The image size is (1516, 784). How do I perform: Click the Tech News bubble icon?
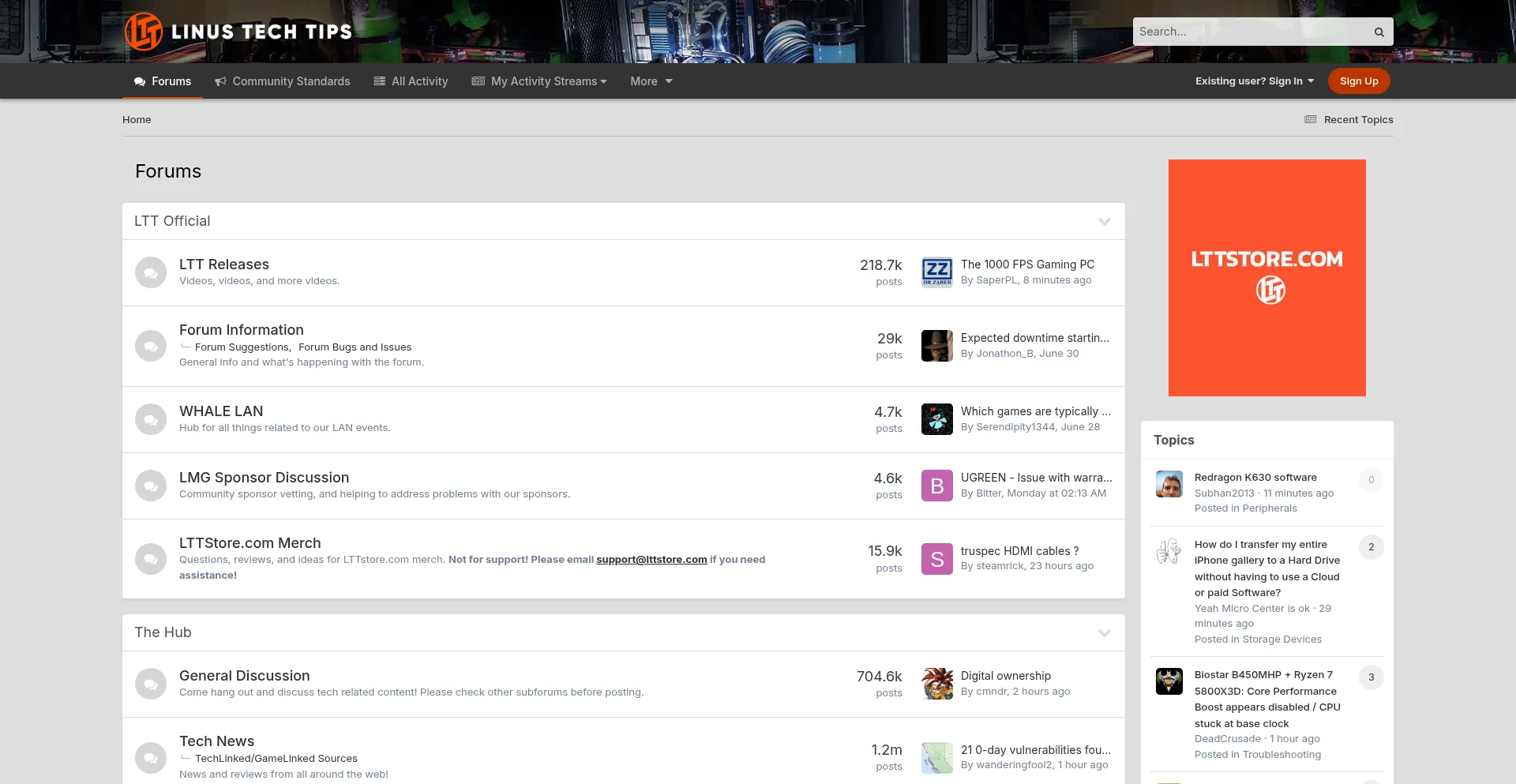pos(151,758)
